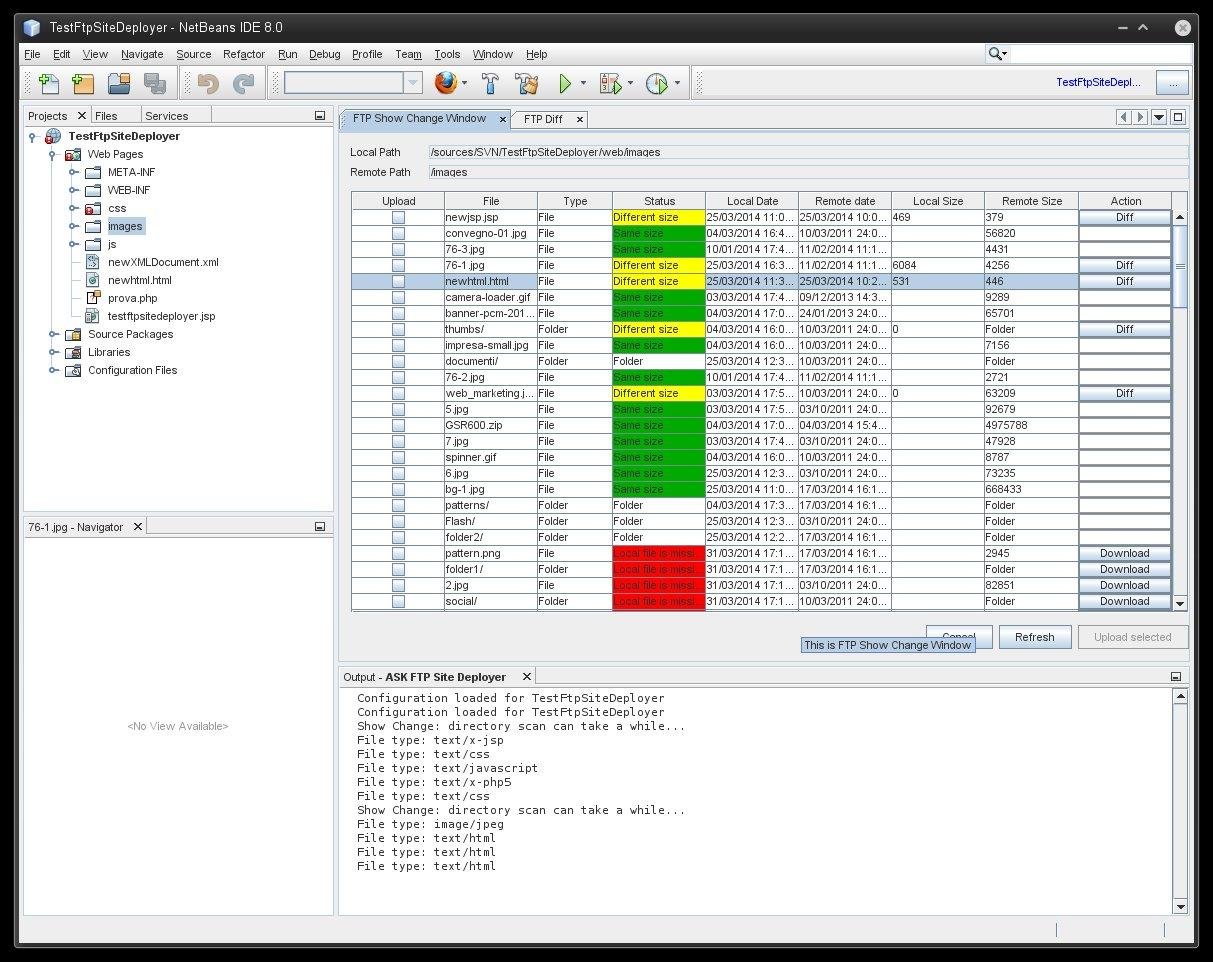Check the Upload box for newhtml.html
This screenshot has width=1213, height=962.
point(398,281)
